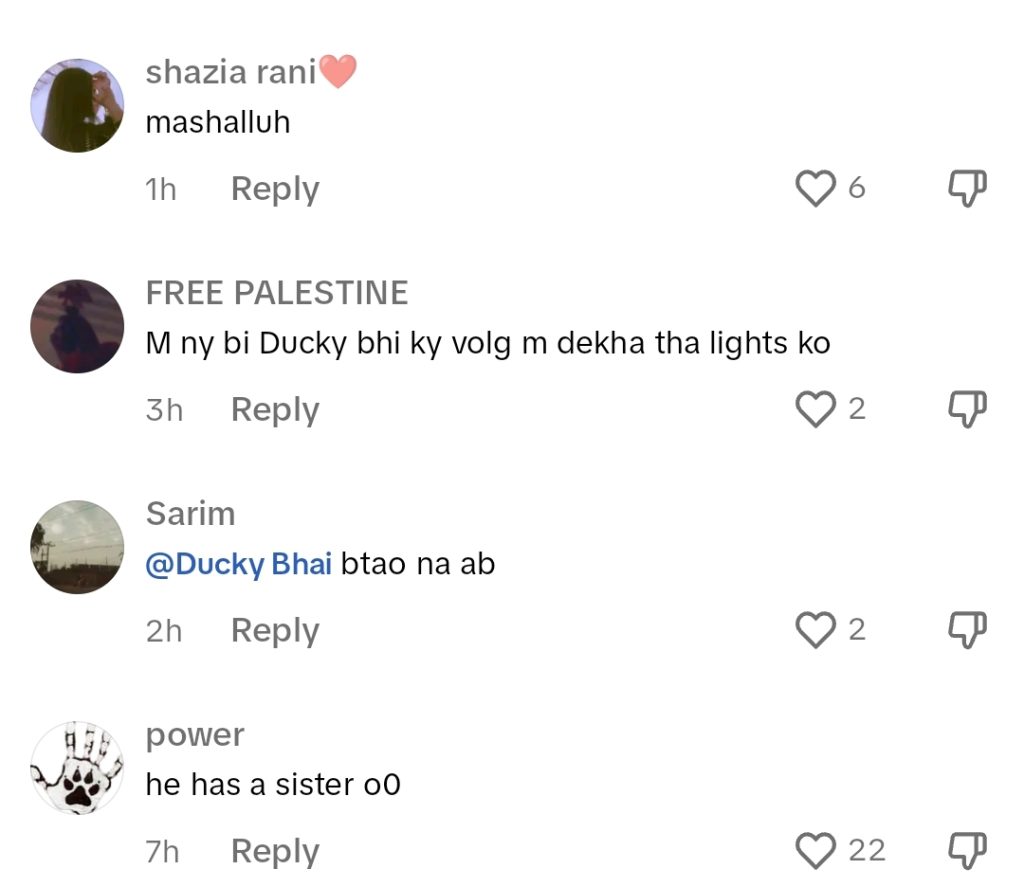
Task: Tap the username power
Action: pyautogui.click(x=195, y=735)
